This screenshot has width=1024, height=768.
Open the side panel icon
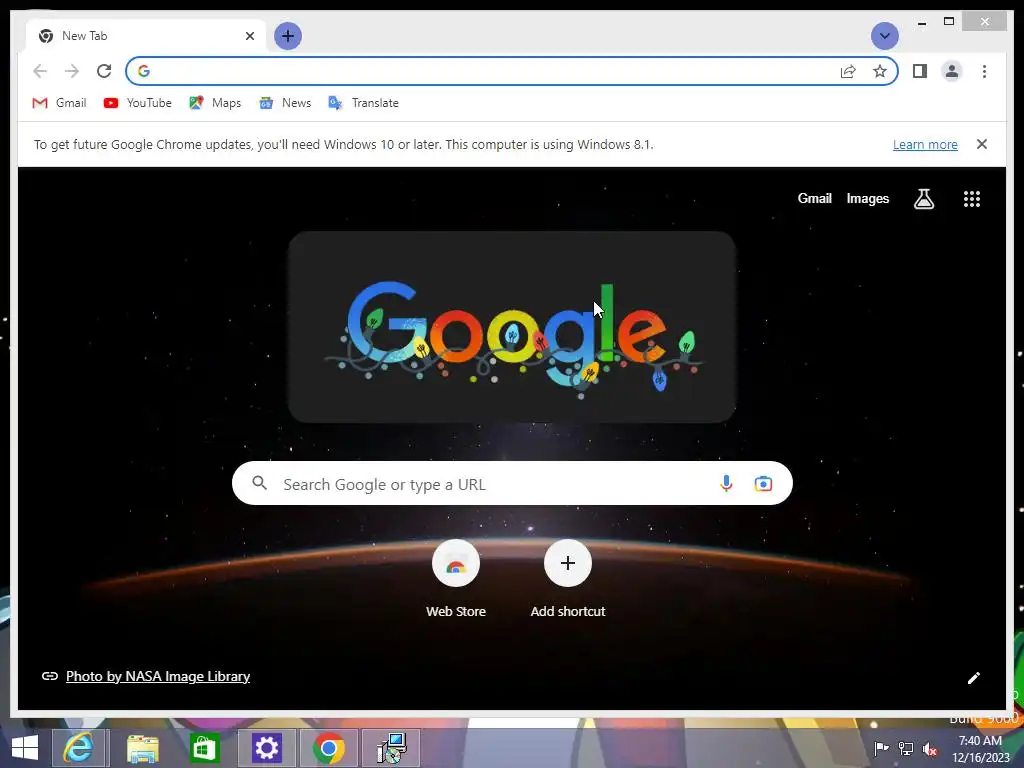(920, 71)
